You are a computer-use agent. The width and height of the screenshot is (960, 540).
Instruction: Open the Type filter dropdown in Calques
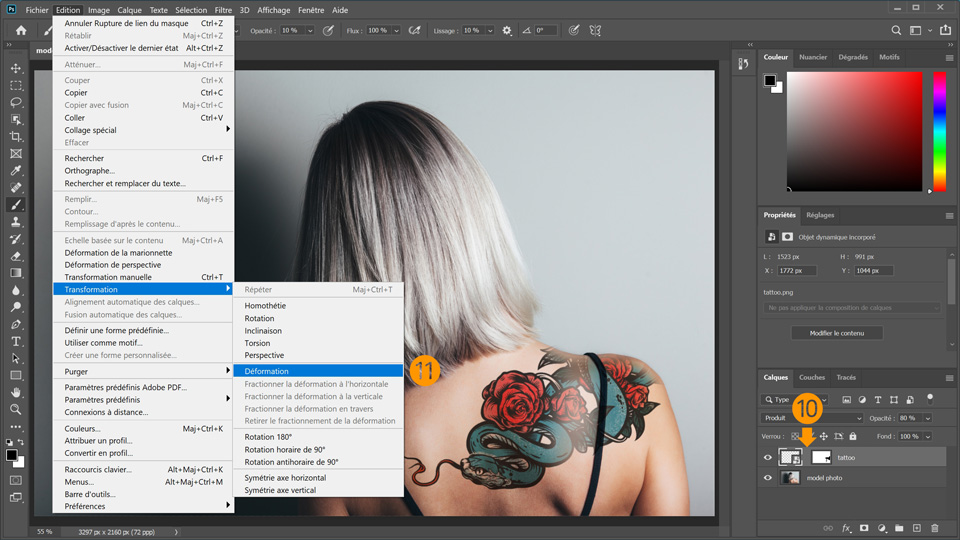click(x=795, y=400)
